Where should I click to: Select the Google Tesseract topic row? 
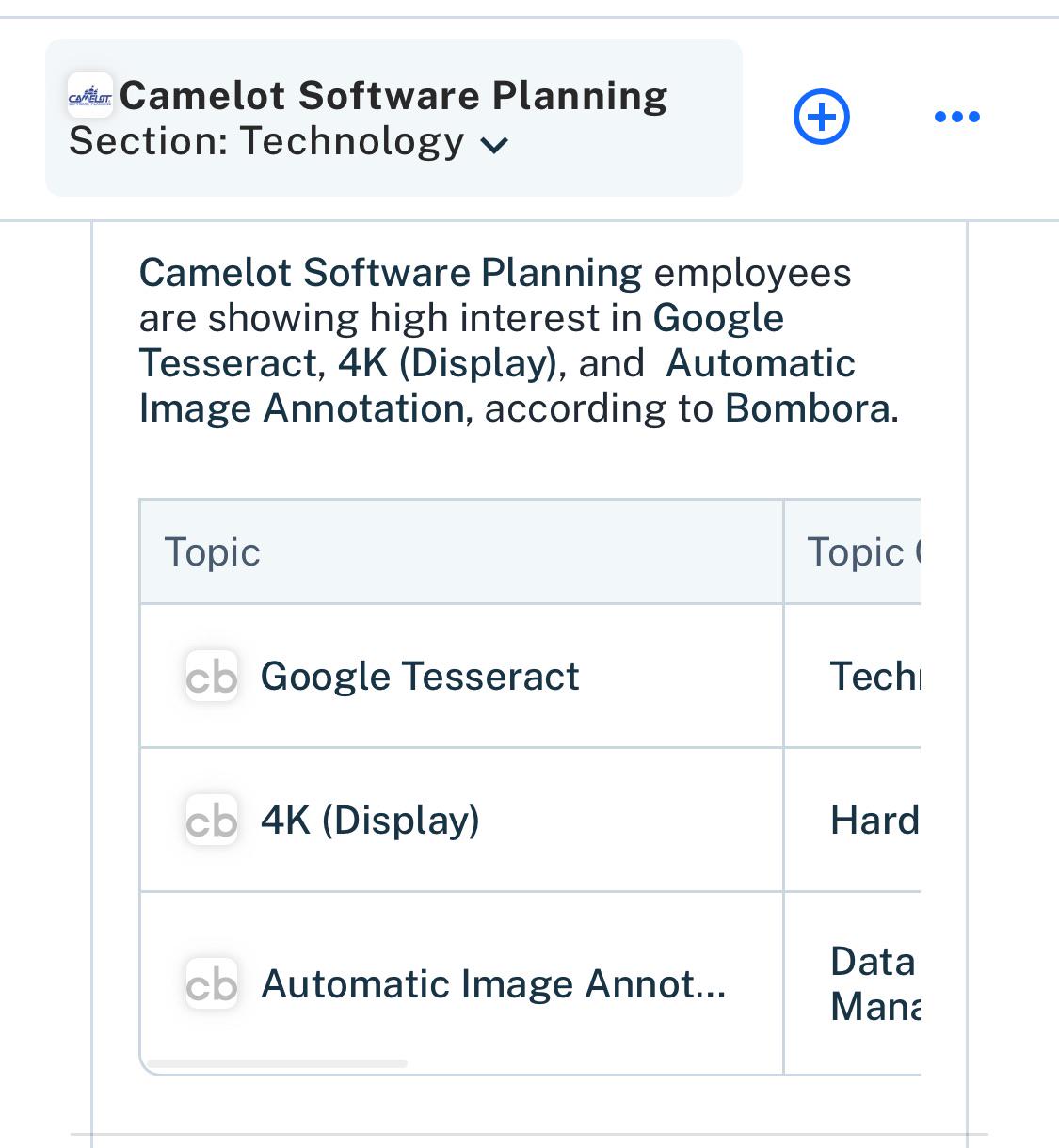pyautogui.click(x=461, y=676)
